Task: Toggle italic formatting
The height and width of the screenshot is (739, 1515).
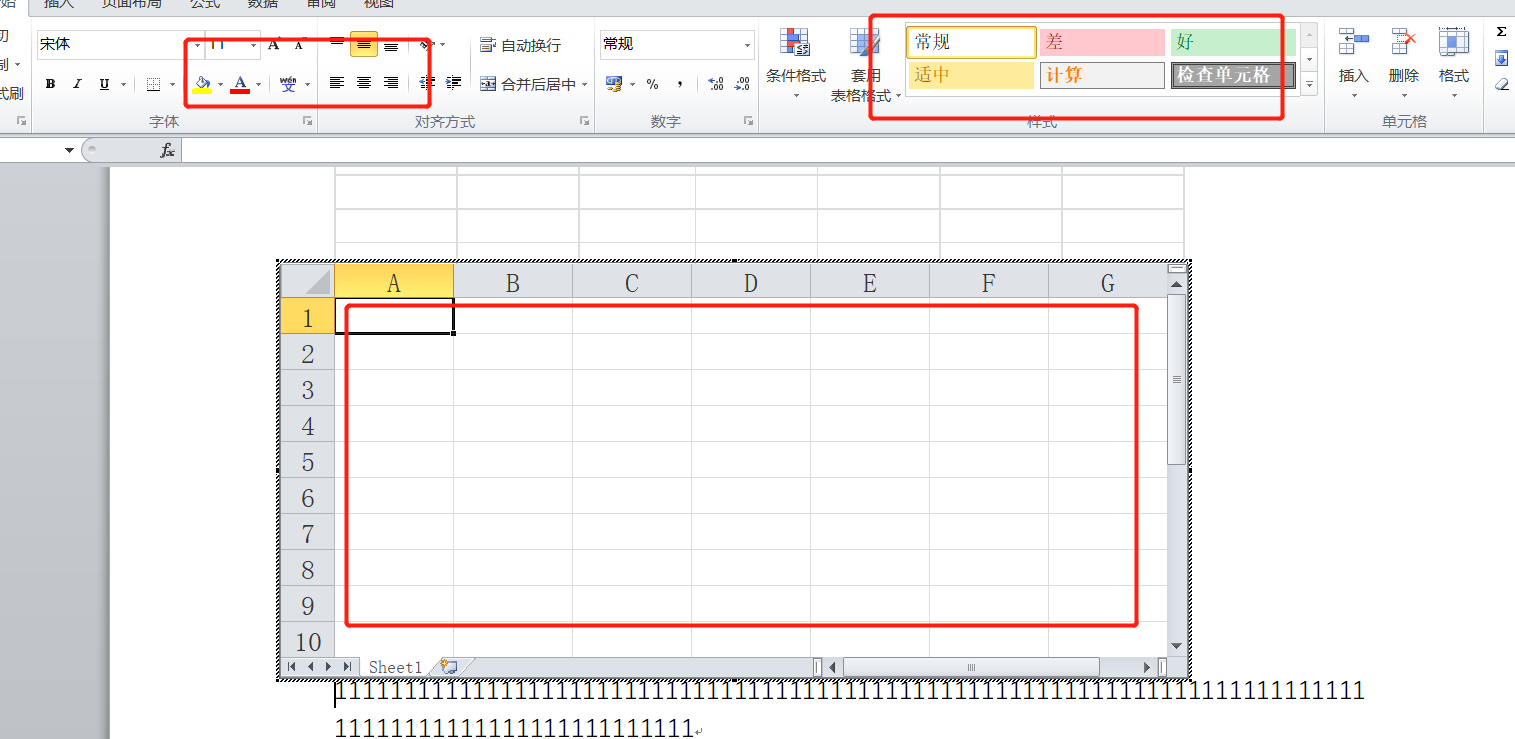Action: tap(77, 84)
